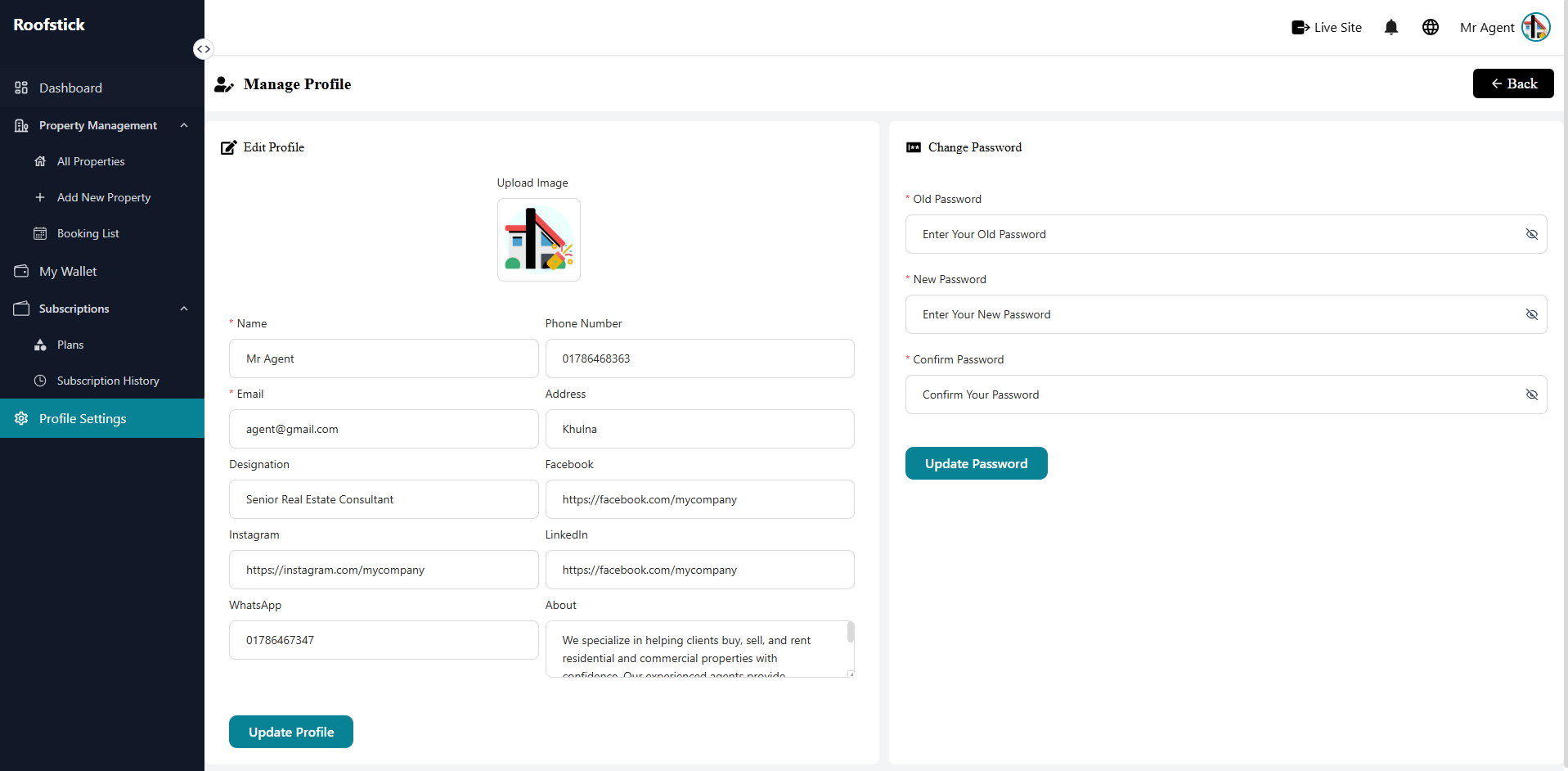Focus the Designation input field
Screen dimensions: 1568x771
[384, 499]
